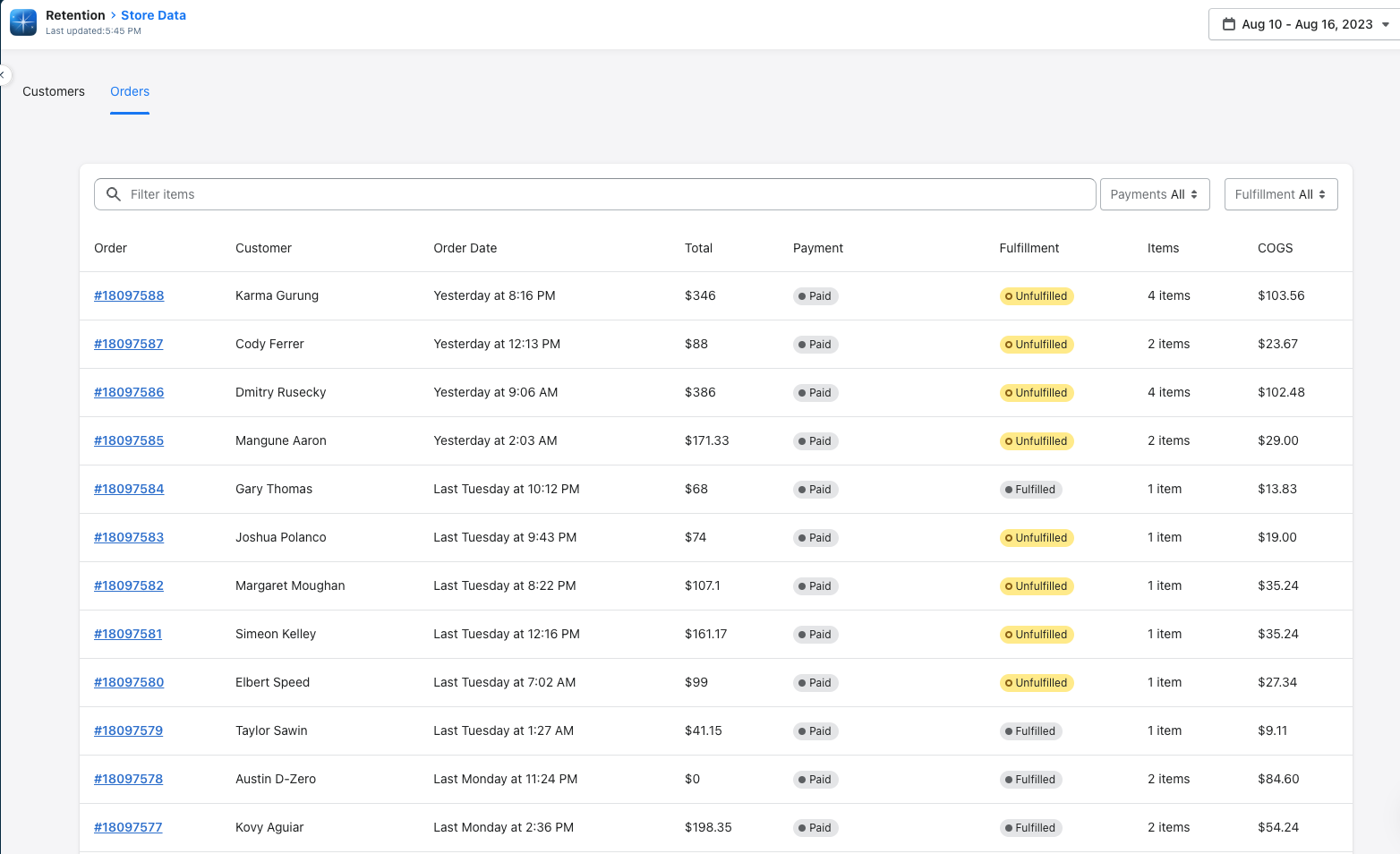Screen dimensions: 1400x854
Task: Open order #18097580
Action: click(x=129, y=682)
